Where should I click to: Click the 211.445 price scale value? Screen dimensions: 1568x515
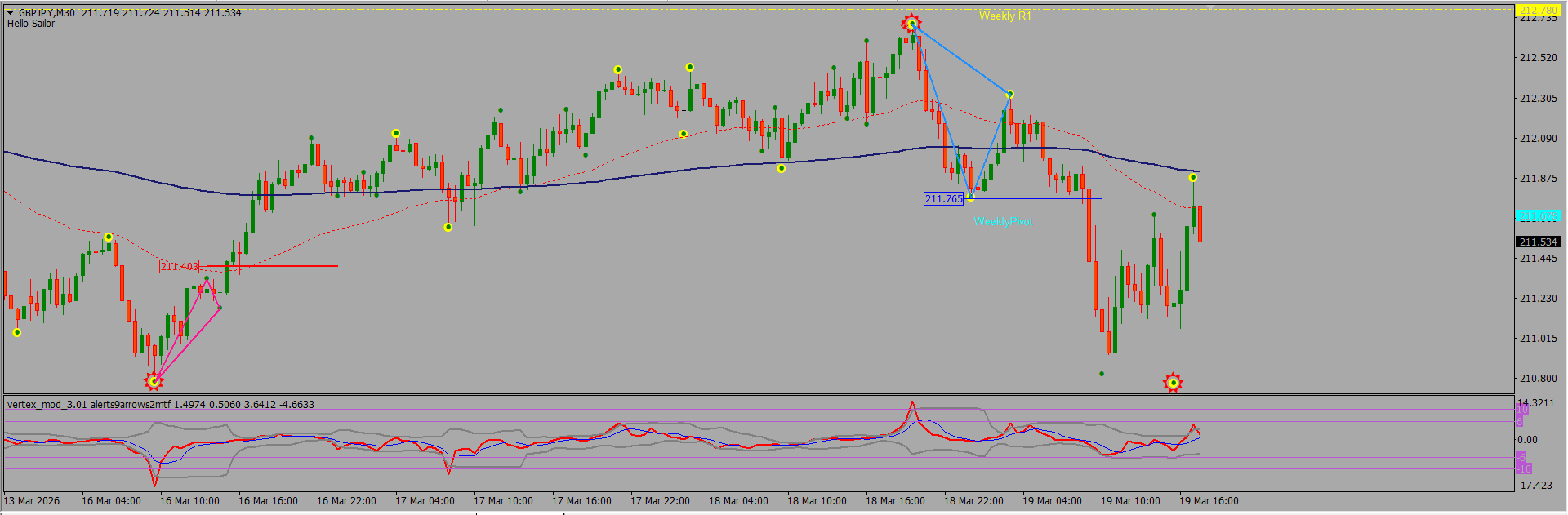pos(1538,258)
